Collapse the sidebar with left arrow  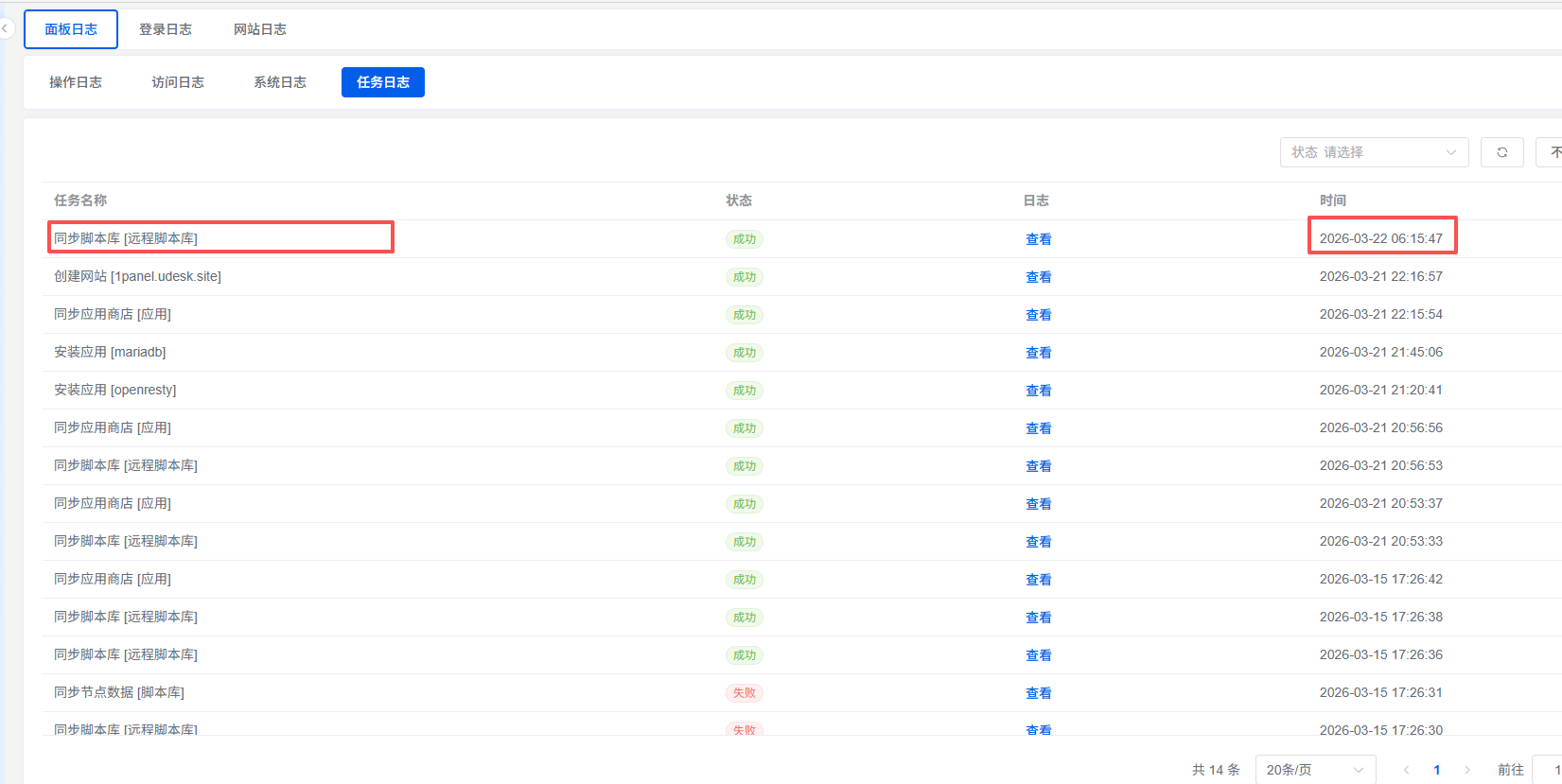(x=5, y=29)
